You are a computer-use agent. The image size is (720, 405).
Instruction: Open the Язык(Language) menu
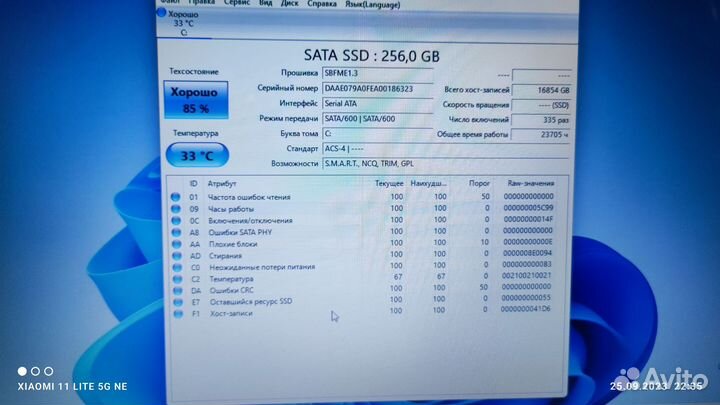click(372, 5)
